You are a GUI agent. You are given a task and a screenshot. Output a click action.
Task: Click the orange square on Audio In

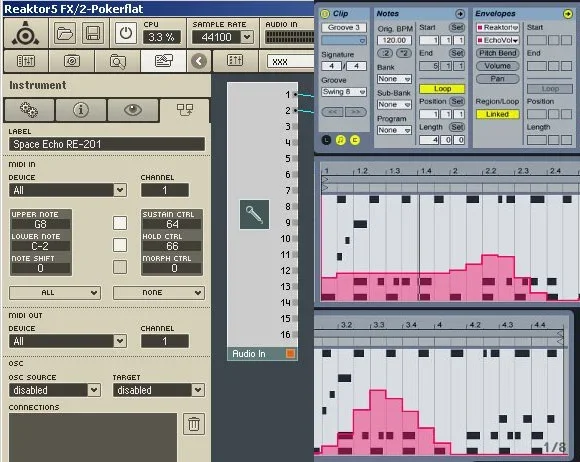click(x=290, y=354)
